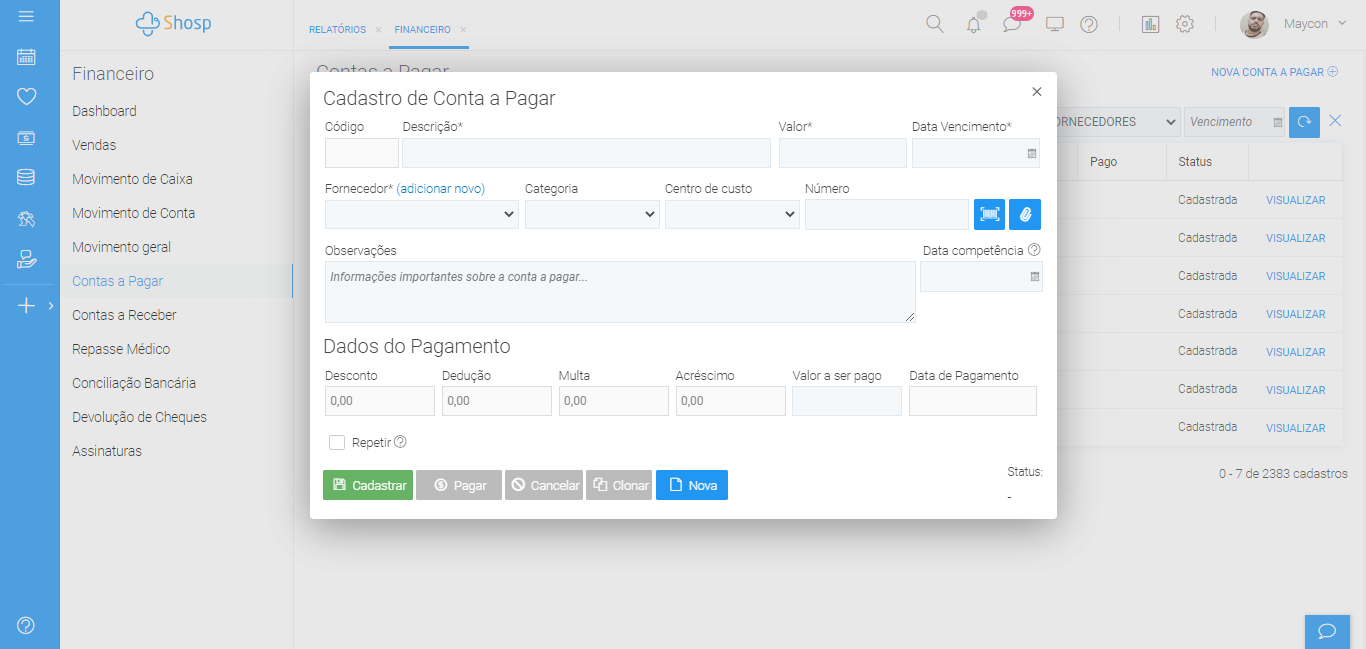Close the Cadastro de Conta a Pagar dialog
This screenshot has height=649, width=1366.
click(x=1037, y=92)
